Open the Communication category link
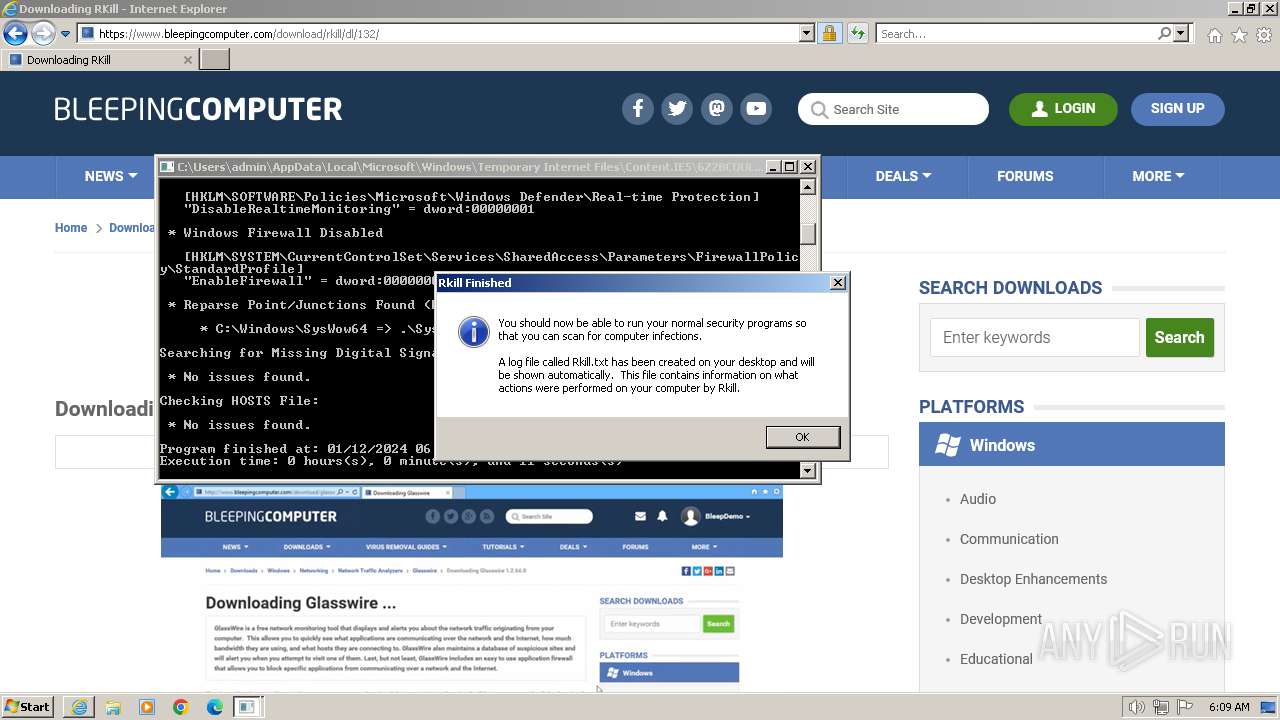Screen dimensions: 1280x720 (1009, 539)
